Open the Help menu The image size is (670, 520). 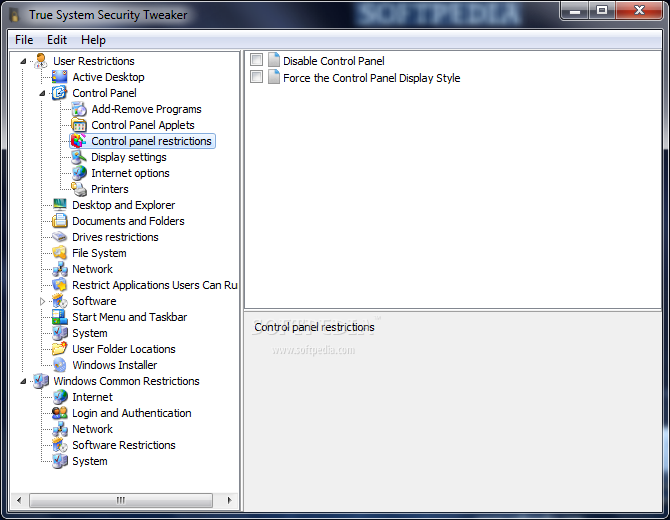point(93,40)
